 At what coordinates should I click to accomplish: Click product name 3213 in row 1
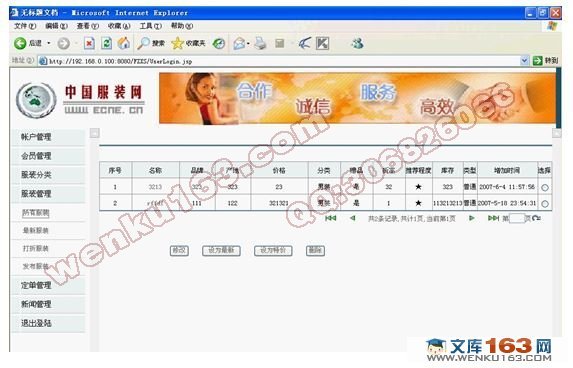(x=155, y=187)
